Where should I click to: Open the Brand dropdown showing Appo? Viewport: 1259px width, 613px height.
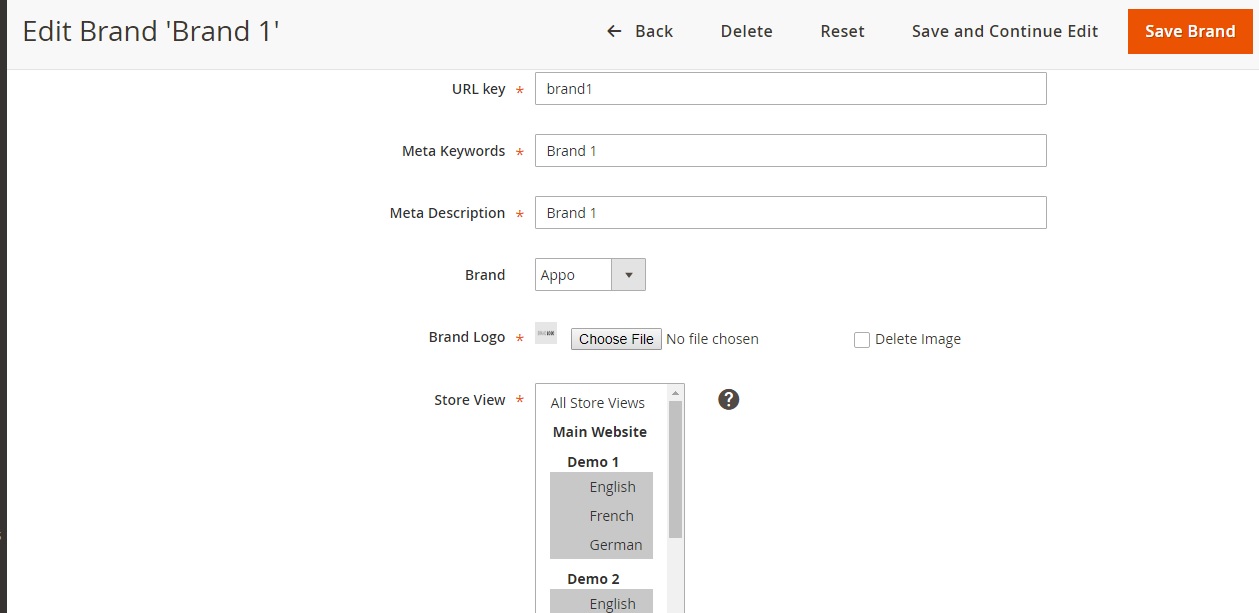(x=590, y=275)
